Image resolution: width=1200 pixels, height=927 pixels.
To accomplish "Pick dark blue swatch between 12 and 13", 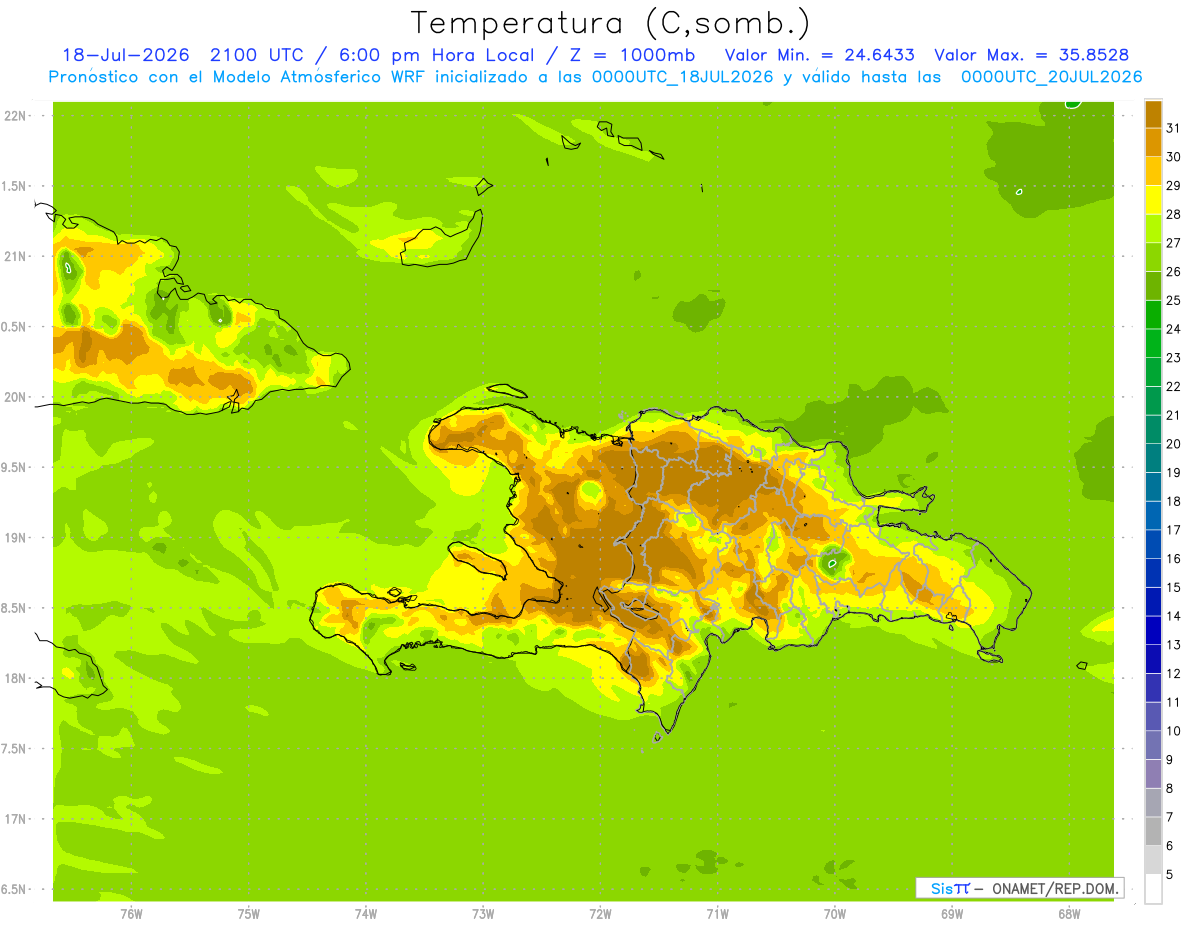I will [1153, 659].
